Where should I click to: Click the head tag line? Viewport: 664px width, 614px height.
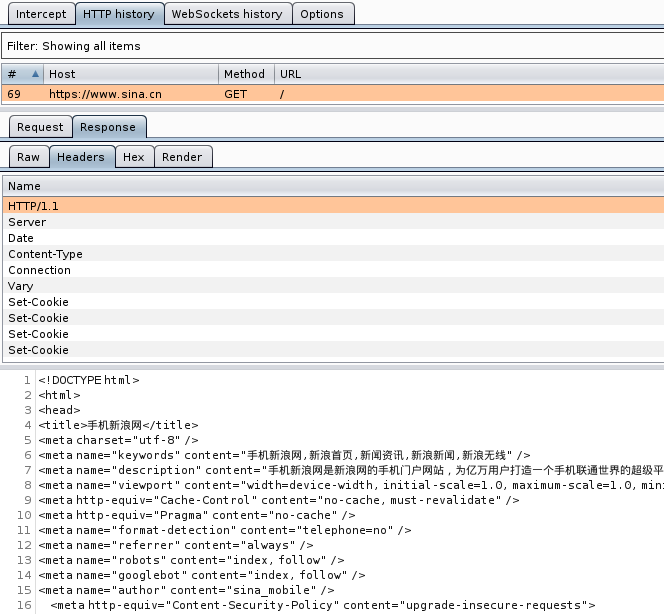[59, 410]
